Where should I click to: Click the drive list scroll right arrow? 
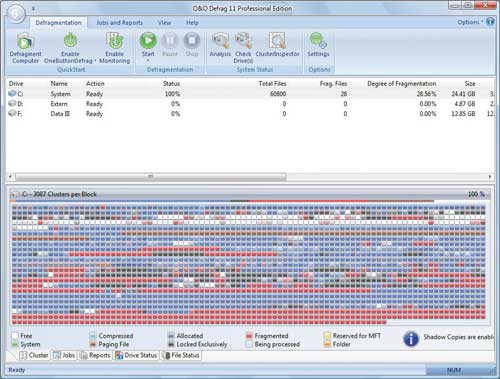pos(490,176)
